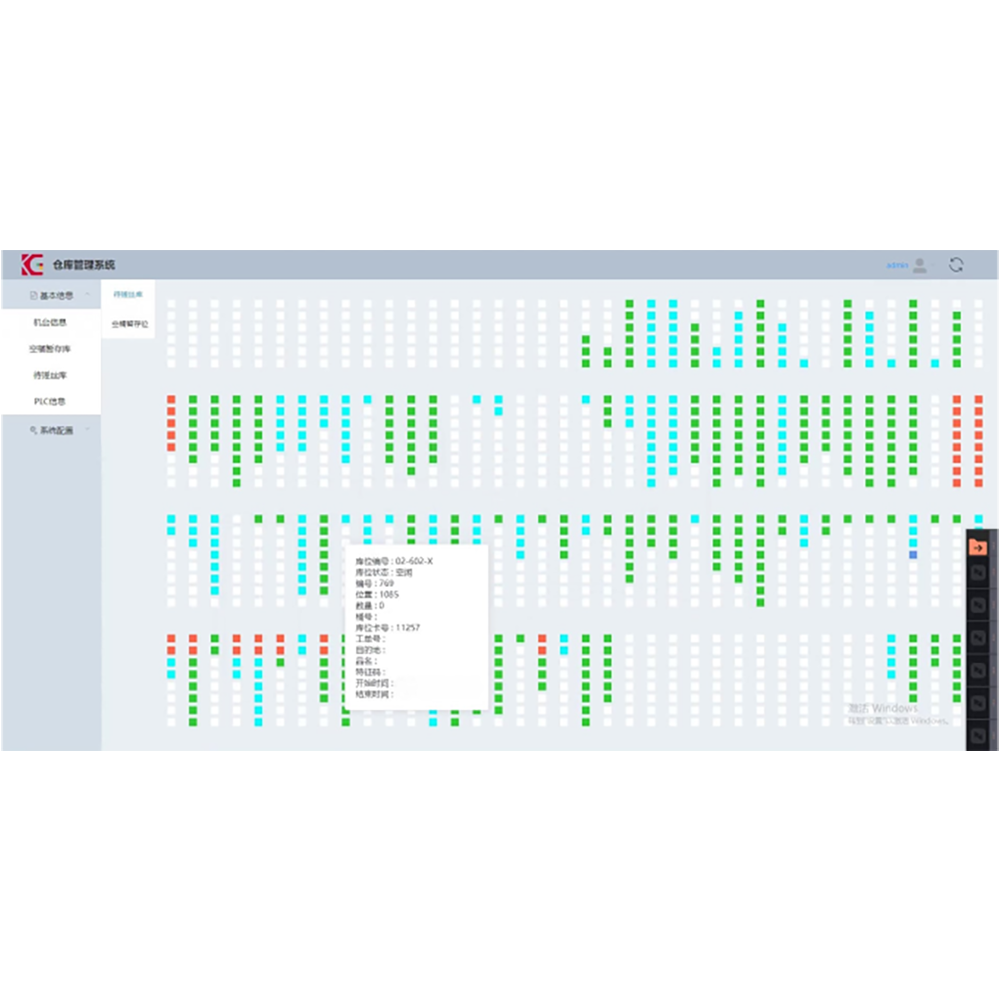Open 空储暂存库 in the sidebar
The height and width of the screenshot is (1000, 1000).
click(x=50, y=349)
